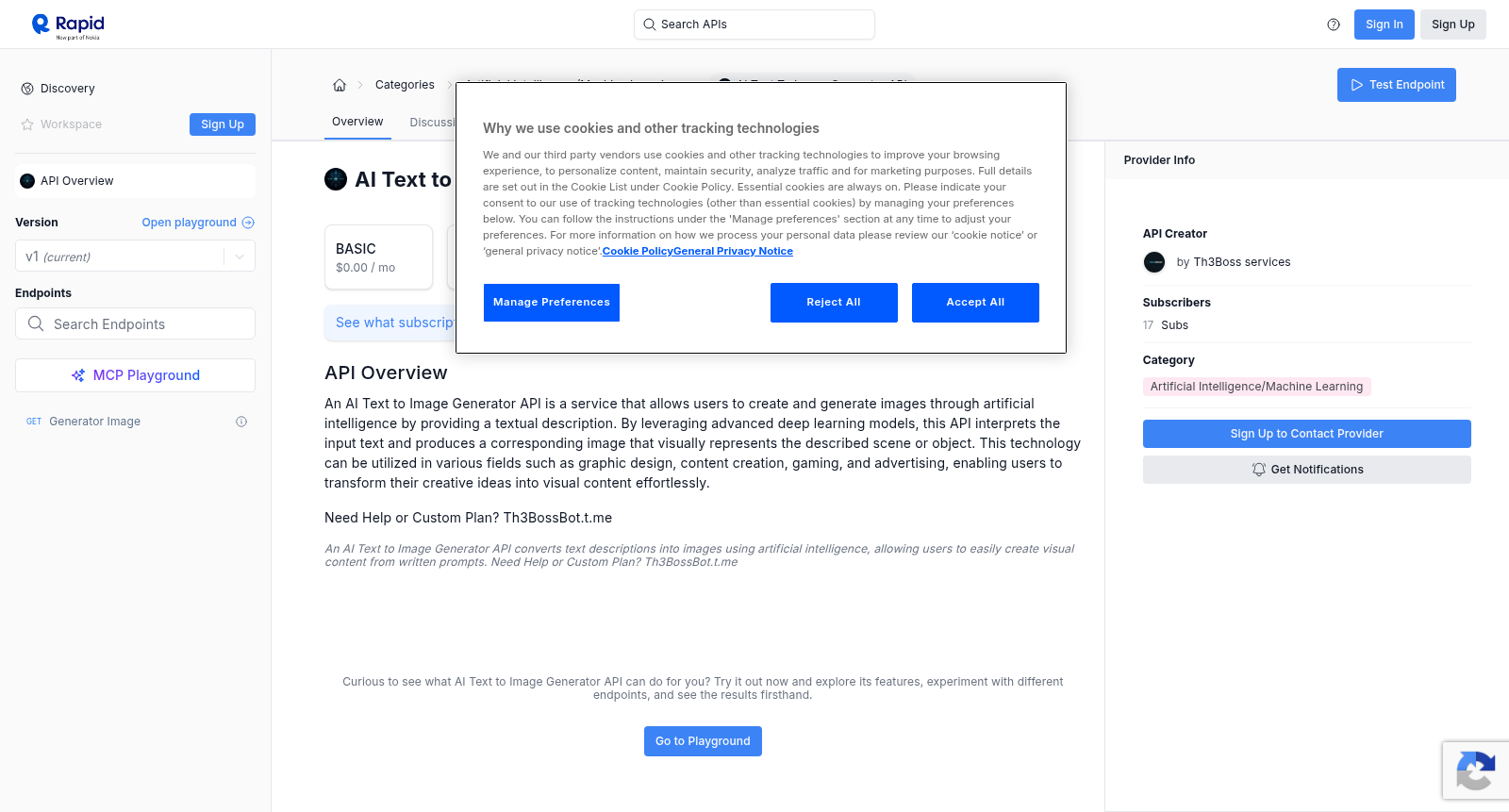Viewport: 1509px width, 812px height.
Task: Click the sidebar Sign Up button
Action: [223, 124]
